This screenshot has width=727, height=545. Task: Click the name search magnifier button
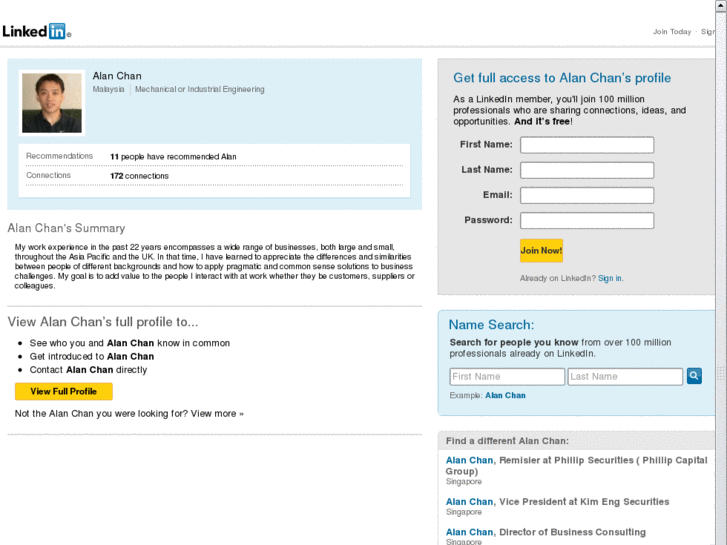[x=694, y=376]
